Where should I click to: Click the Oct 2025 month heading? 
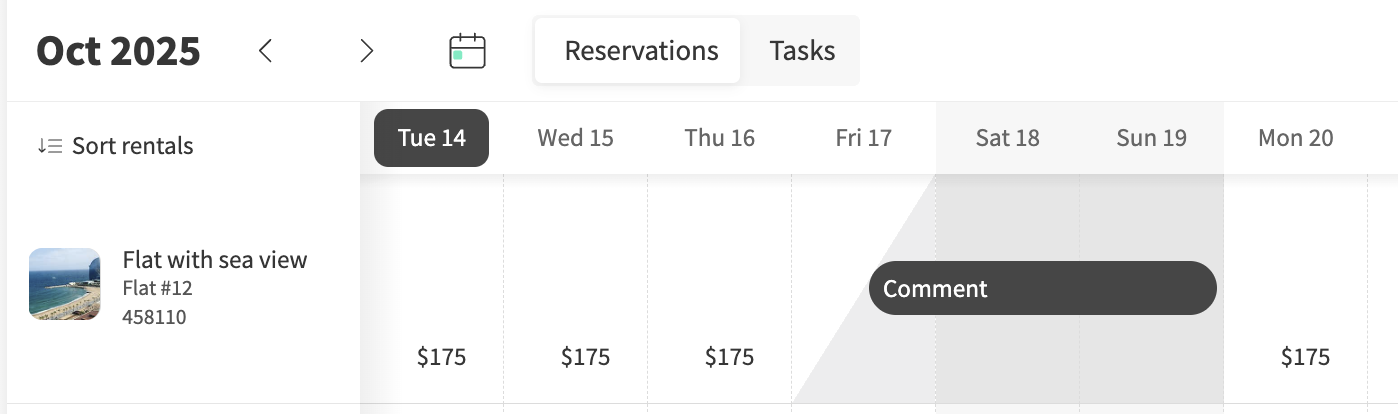(x=118, y=51)
